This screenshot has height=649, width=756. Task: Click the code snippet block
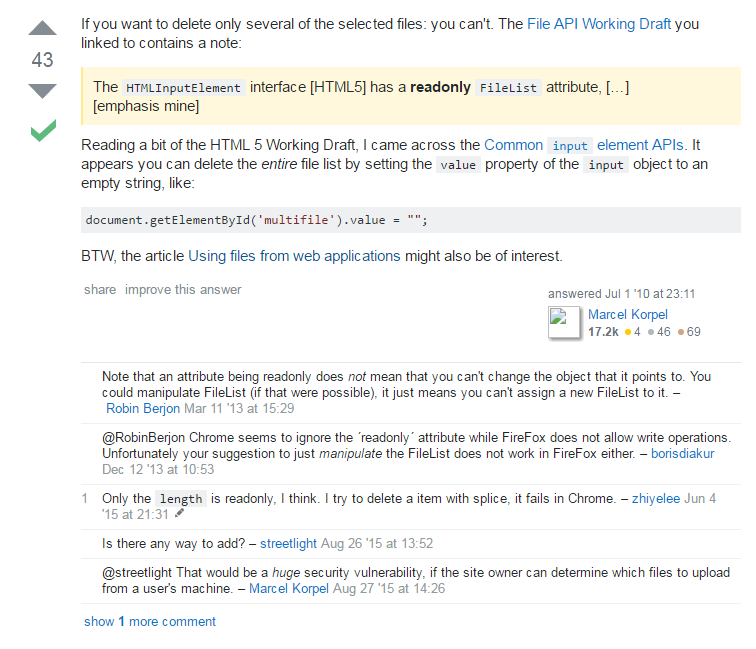410,220
